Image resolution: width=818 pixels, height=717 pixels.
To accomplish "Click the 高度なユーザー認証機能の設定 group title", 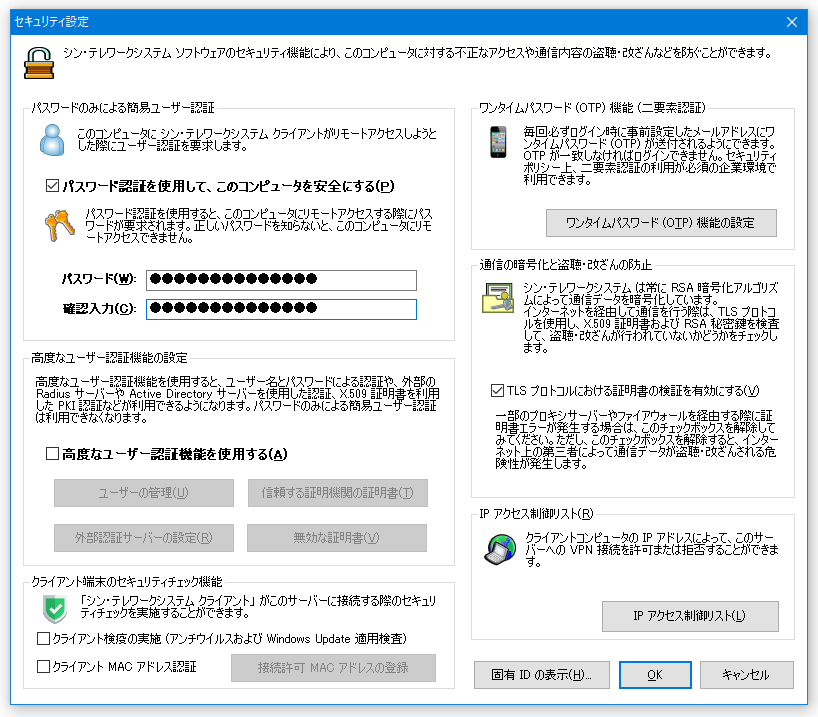I will 109,357.
